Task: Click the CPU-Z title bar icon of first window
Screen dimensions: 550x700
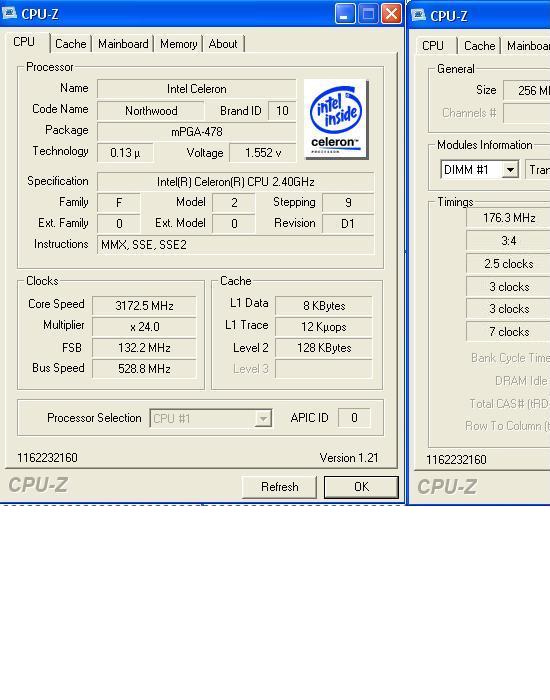Action: pyautogui.click(x=9, y=13)
